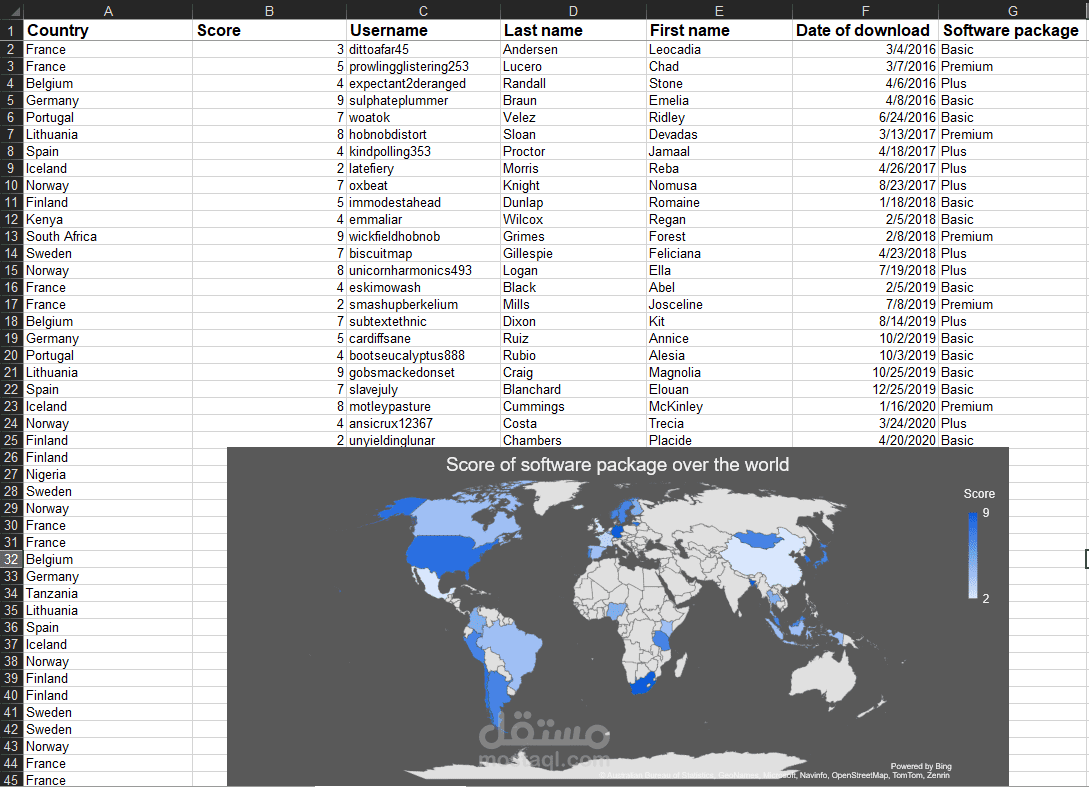Click username prowlingglistering253
The image size is (1089, 787).
pyautogui.click(x=423, y=67)
